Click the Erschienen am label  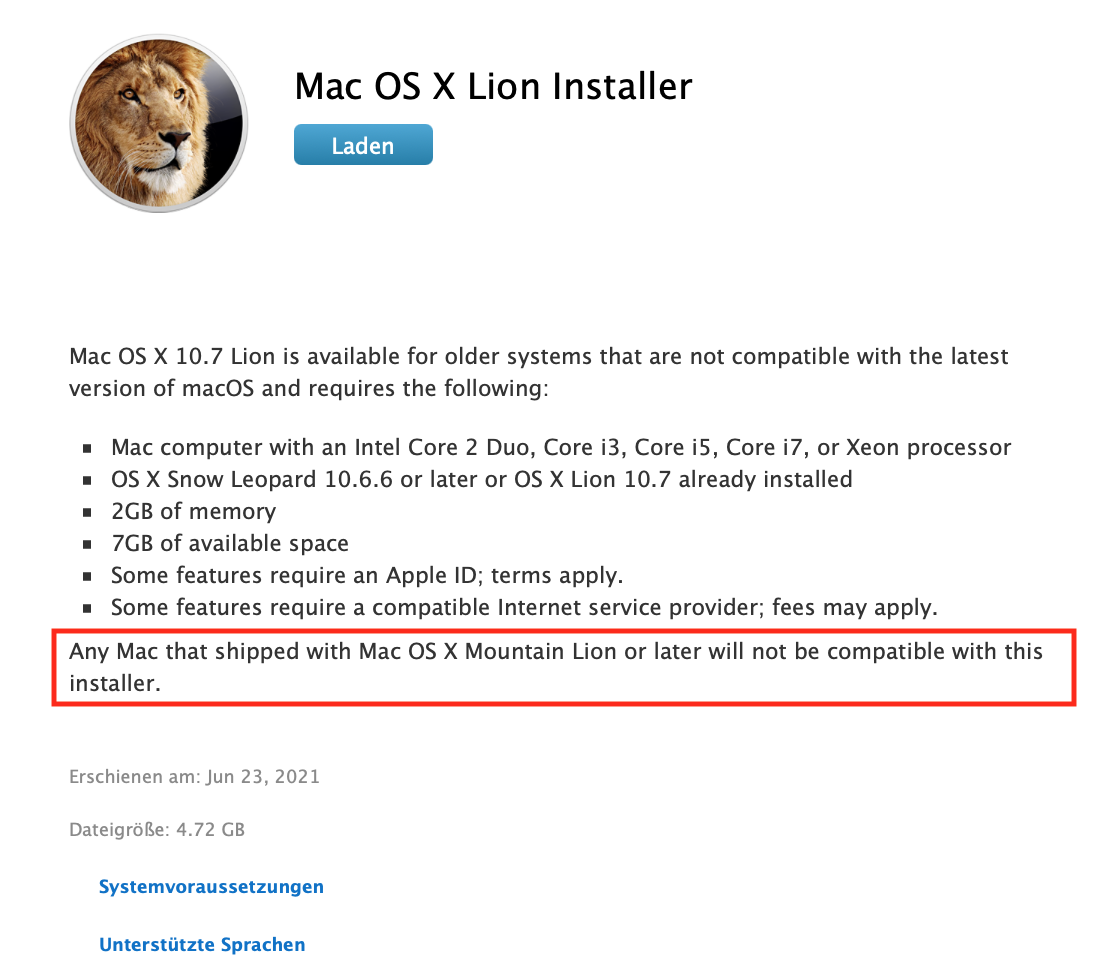coord(135,777)
